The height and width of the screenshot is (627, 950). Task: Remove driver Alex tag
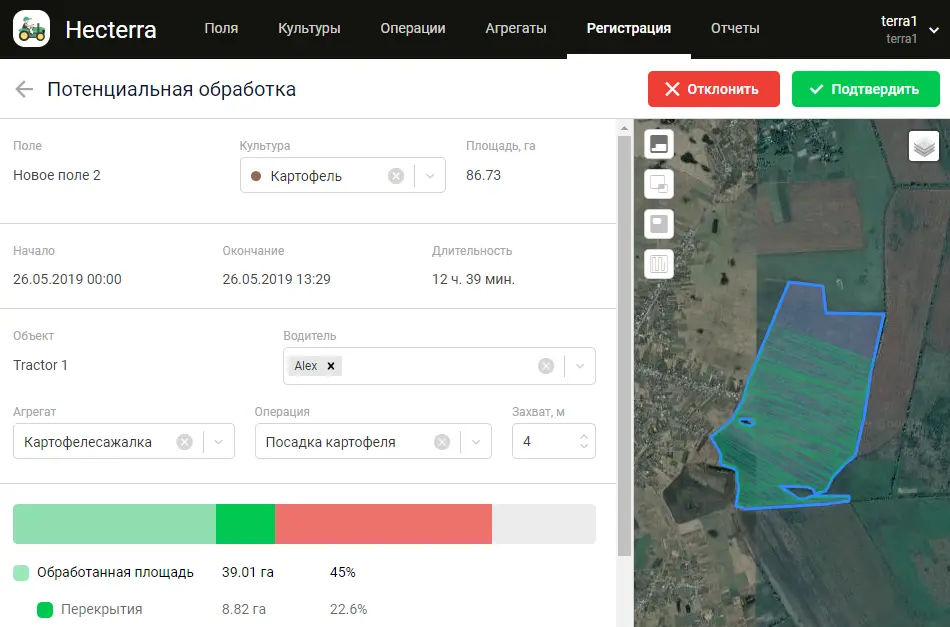331,366
